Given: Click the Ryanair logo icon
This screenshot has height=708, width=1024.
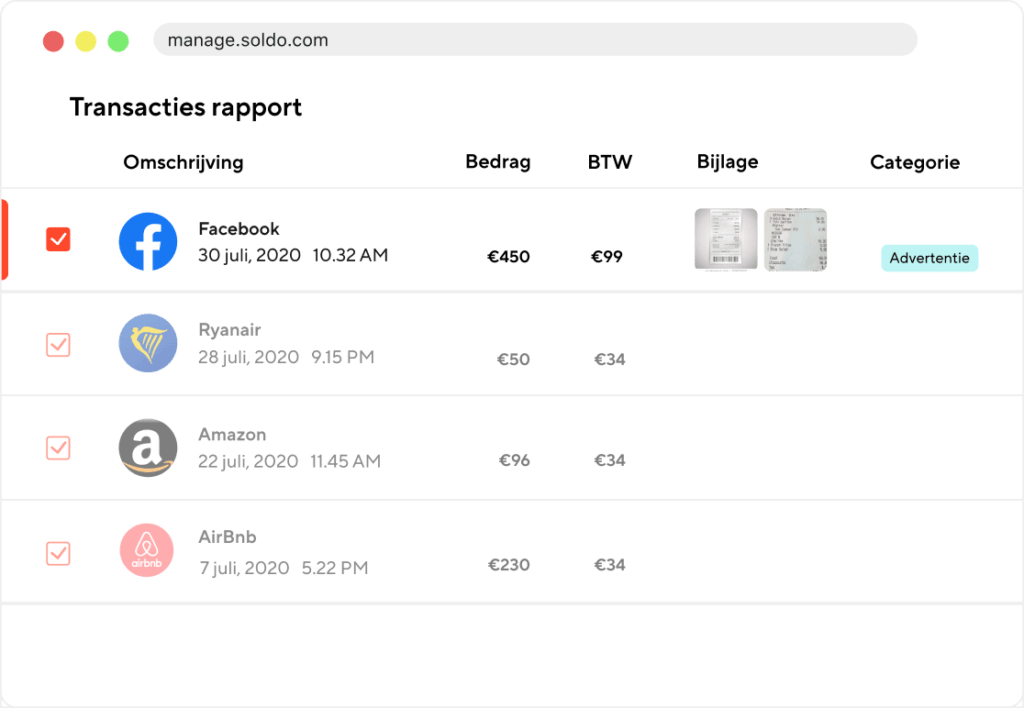Looking at the screenshot, I should (148, 343).
